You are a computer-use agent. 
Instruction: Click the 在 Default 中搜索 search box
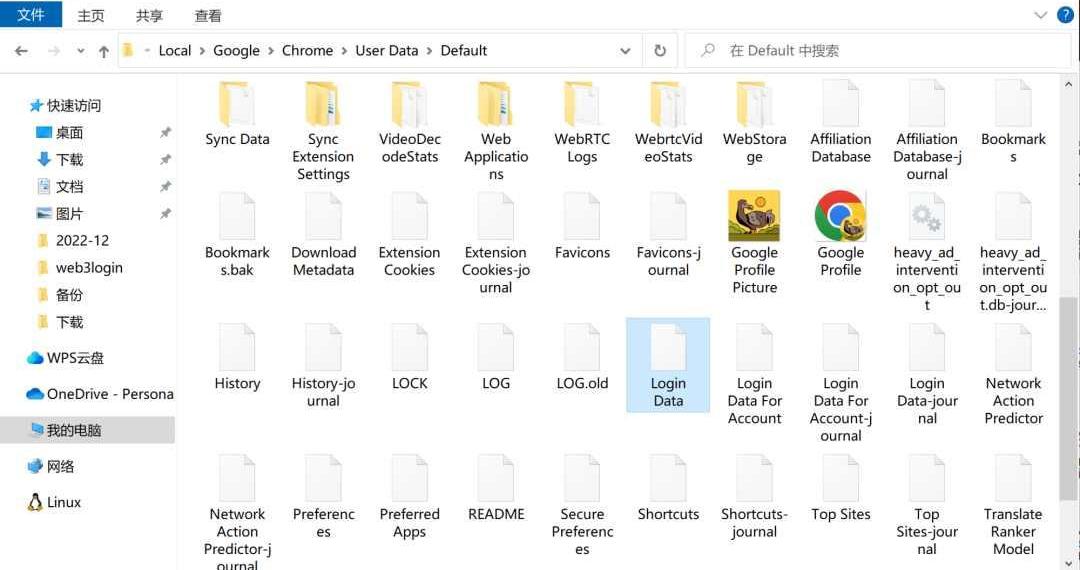pyautogui.click(x=880, y=51)
